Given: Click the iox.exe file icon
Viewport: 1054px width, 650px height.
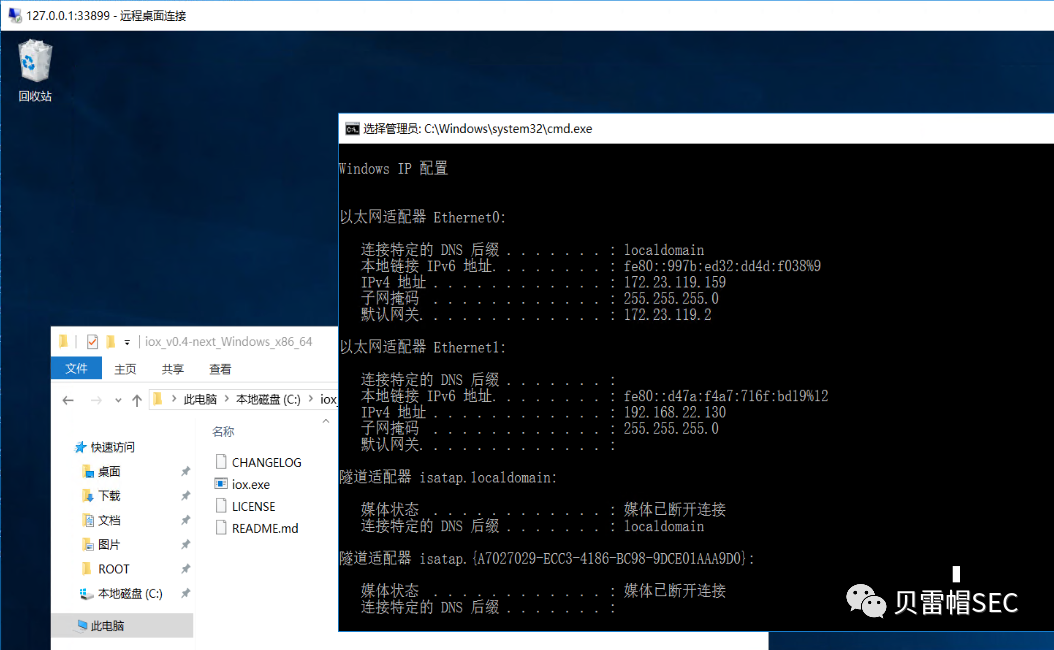Looking at the screenshot, I should click(222, 484).
